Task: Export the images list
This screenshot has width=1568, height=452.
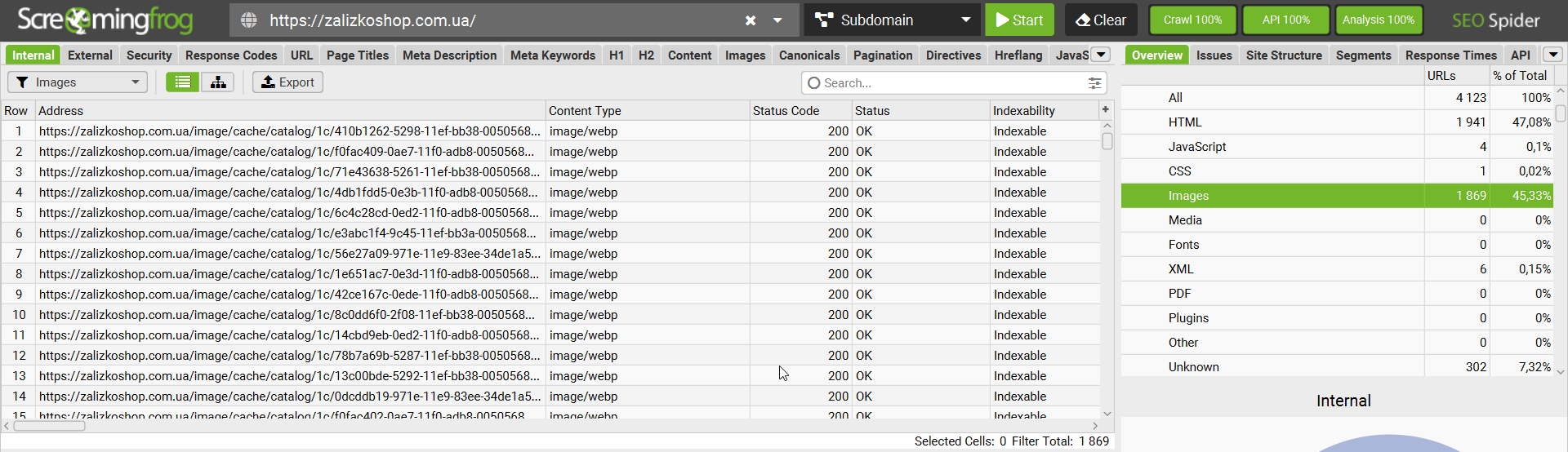Action: [x=287, y=82]
